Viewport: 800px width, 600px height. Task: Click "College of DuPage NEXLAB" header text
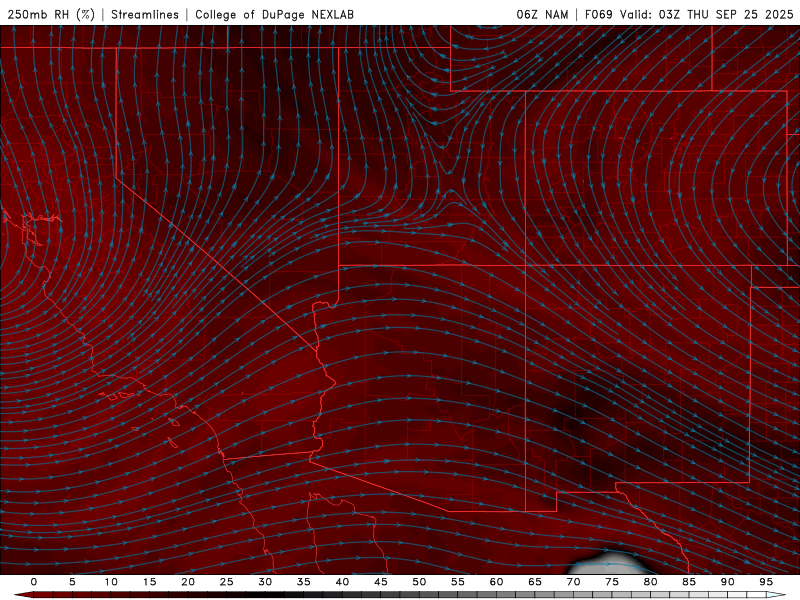274,14
